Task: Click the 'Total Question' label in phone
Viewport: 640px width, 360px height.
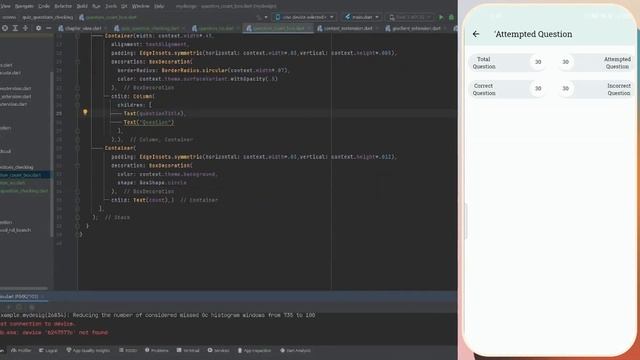Action: tap(484, 63)
